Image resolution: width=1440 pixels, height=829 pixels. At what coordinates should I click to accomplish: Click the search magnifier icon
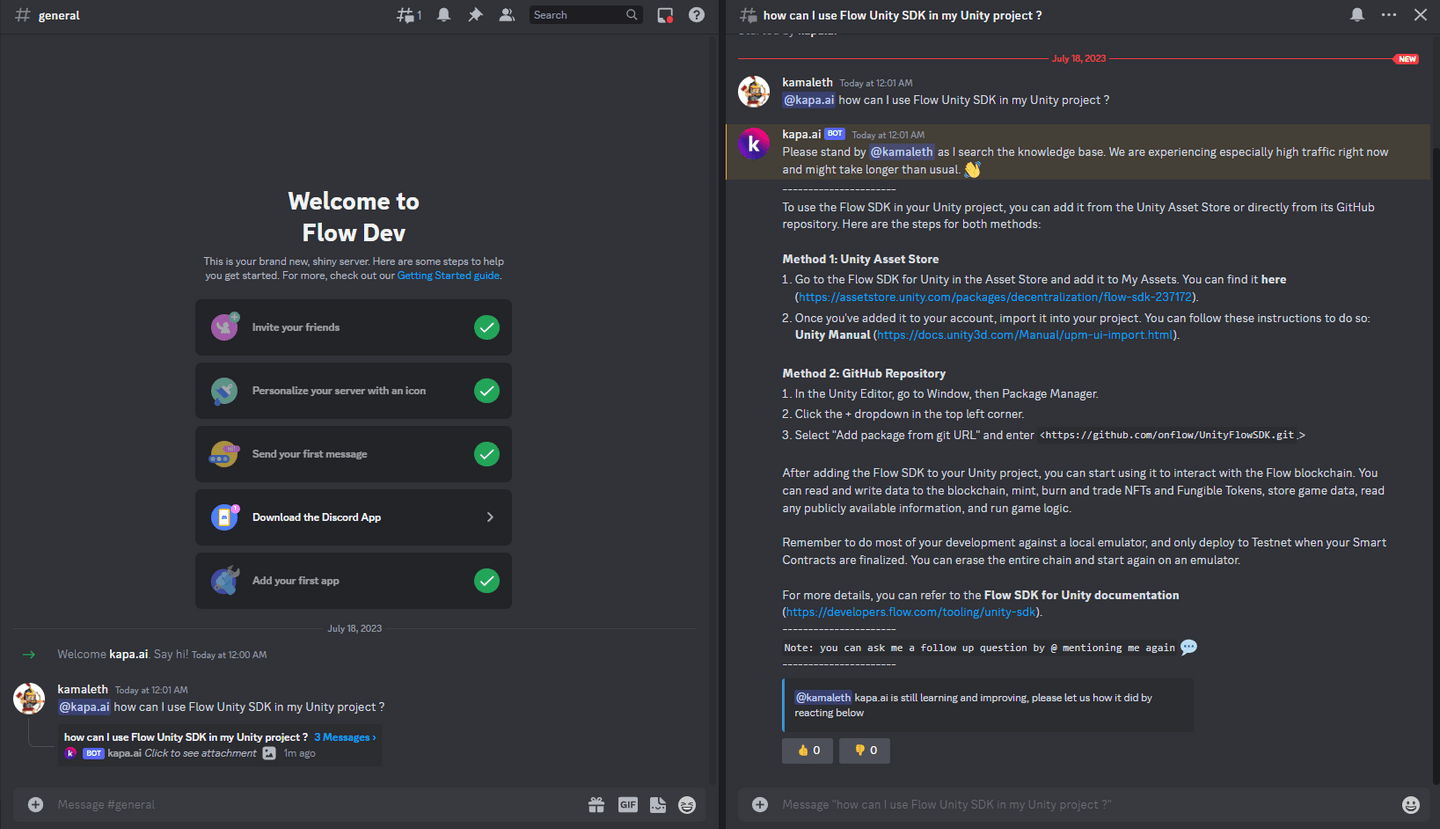click(632, 15)
